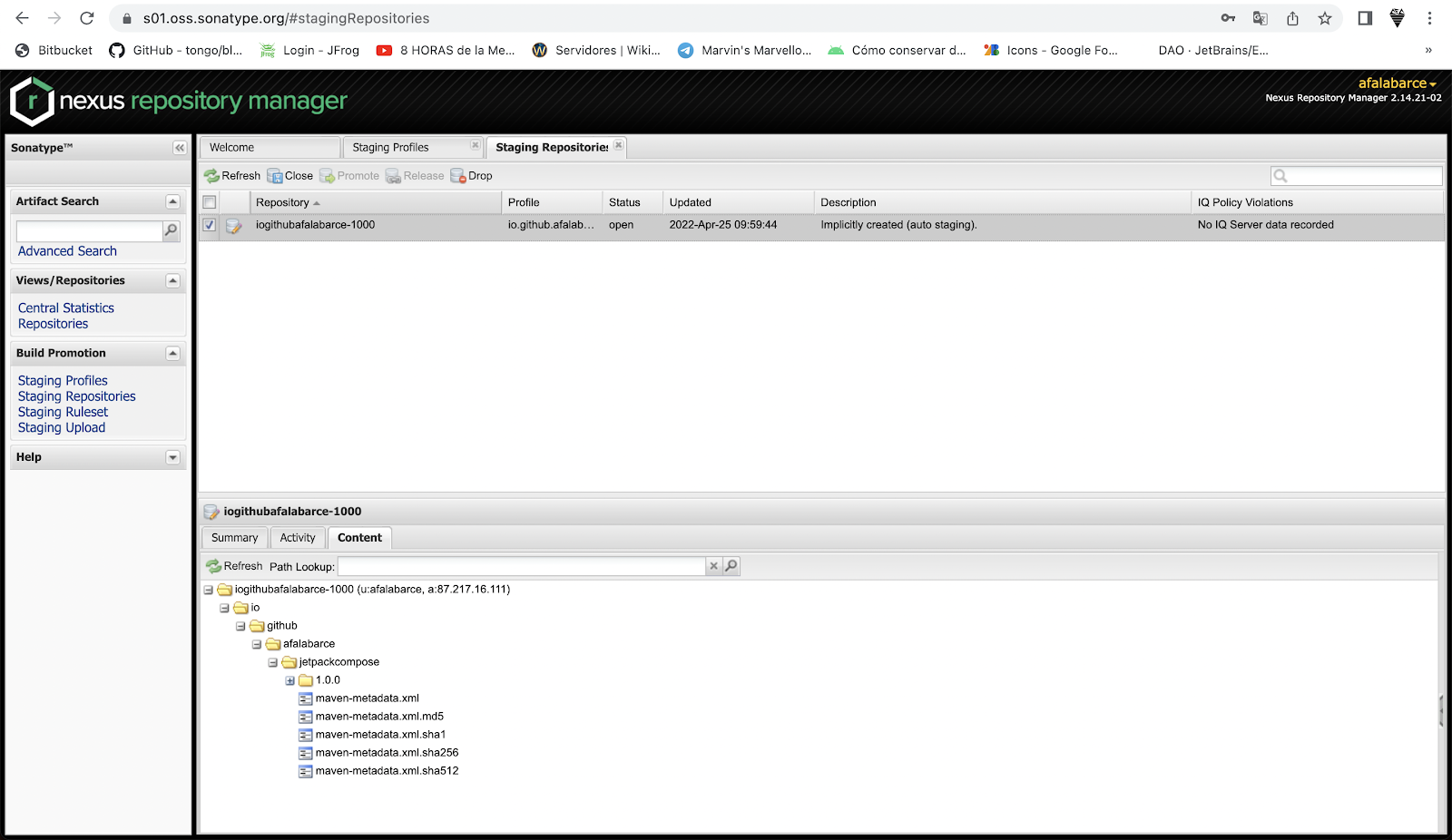Collapse the io folder node
1452x840 pixels.
tap(224, 608)
